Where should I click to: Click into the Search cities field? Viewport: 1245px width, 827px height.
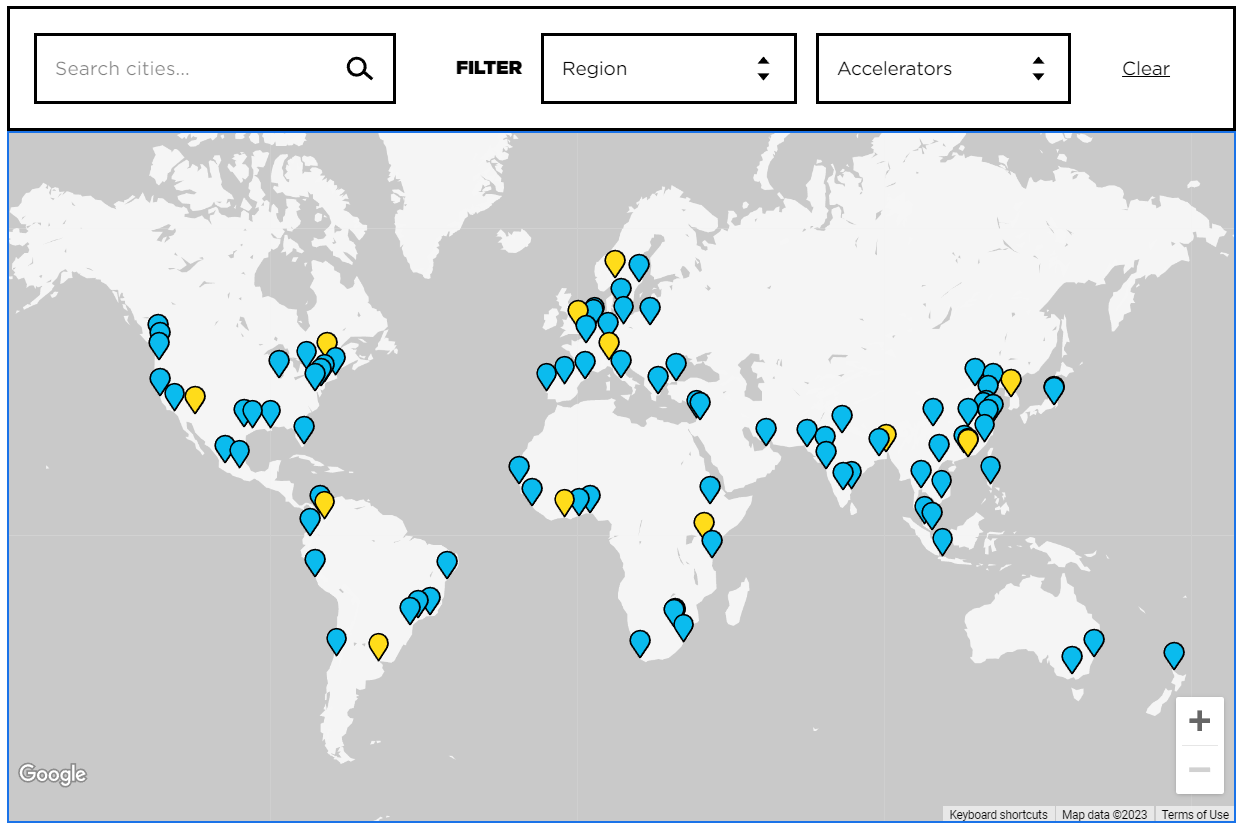(190, 69)
